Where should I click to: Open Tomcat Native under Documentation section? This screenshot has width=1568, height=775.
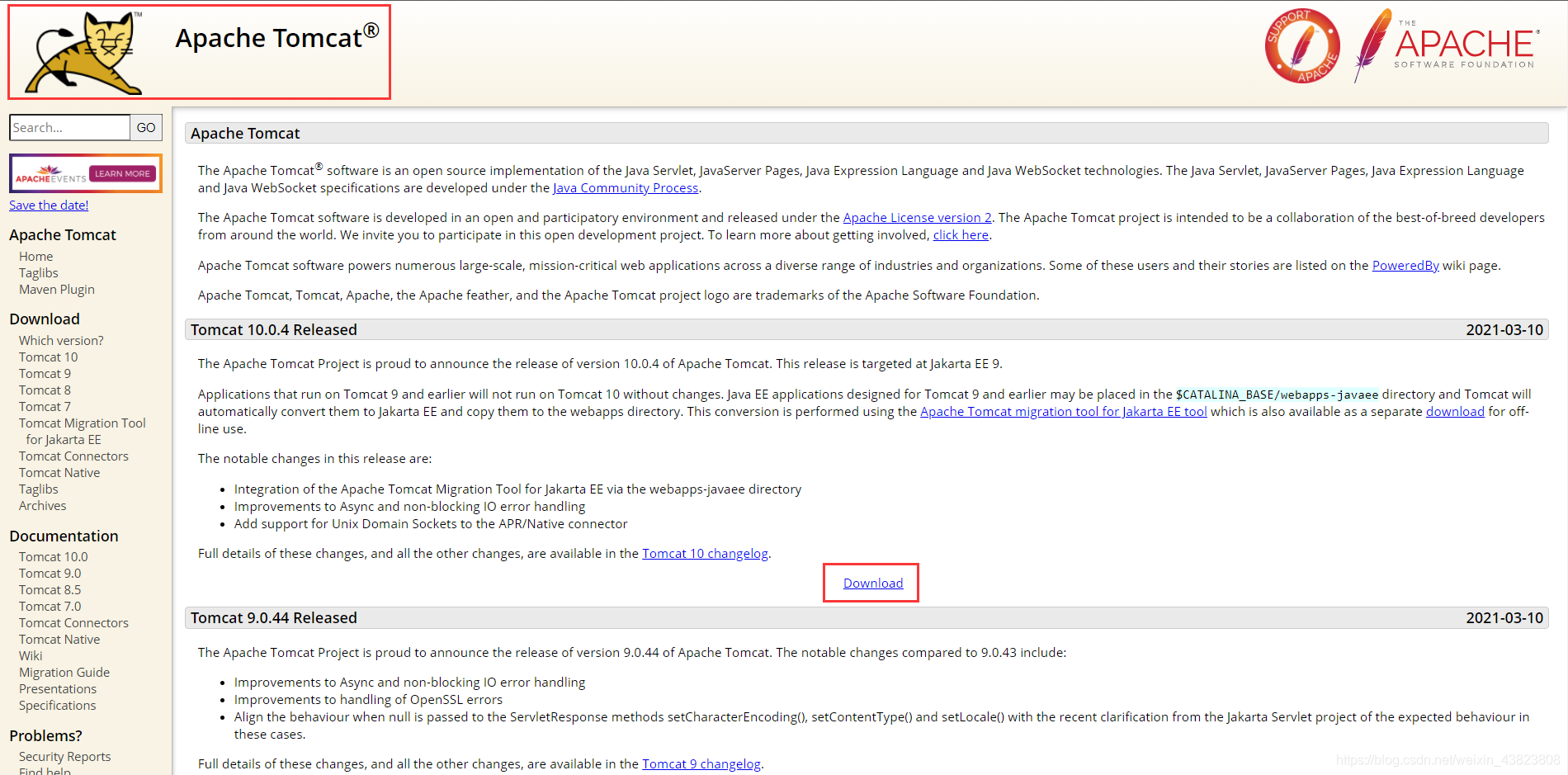[59, 640]
